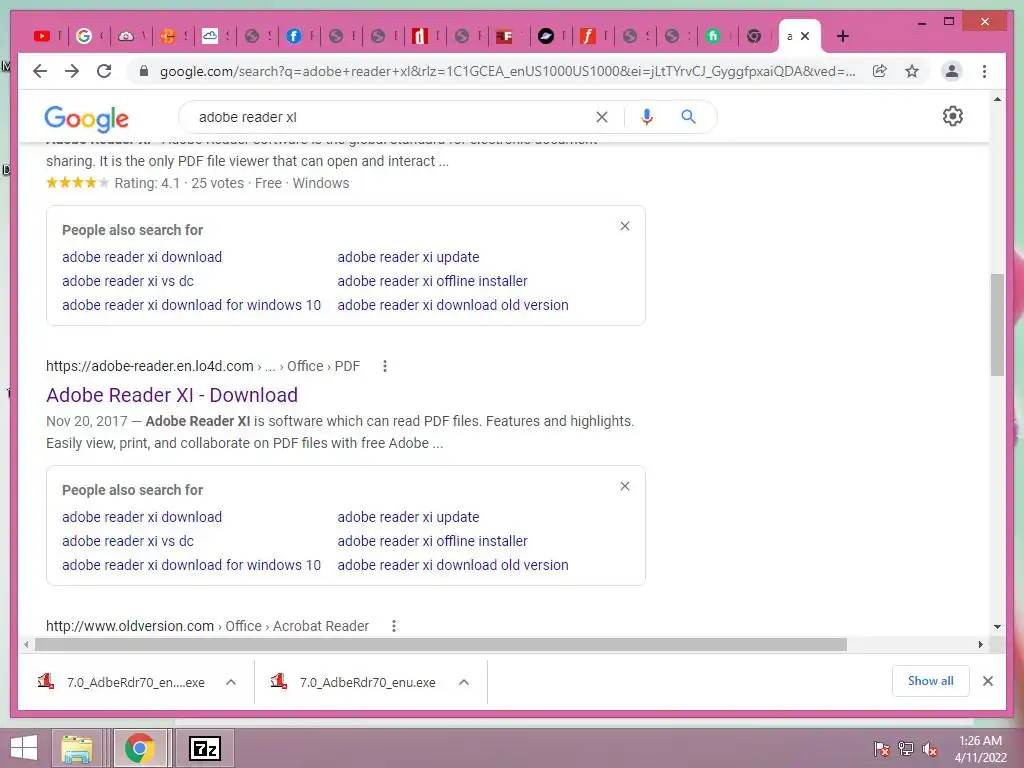The height and width of the screenshot is (768, 1024).
Task: Go forward in browser history
Action: [x=72, y=71]
